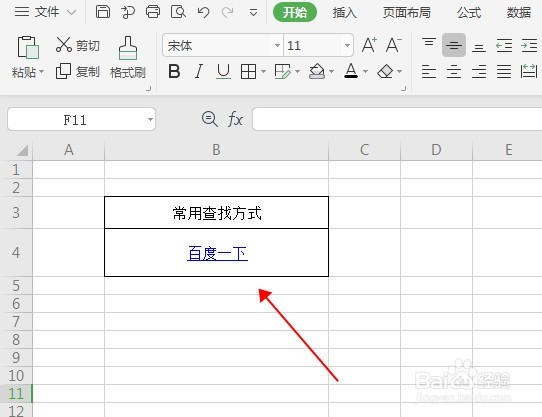Toggle center horizontal alignment

[454, 72]
